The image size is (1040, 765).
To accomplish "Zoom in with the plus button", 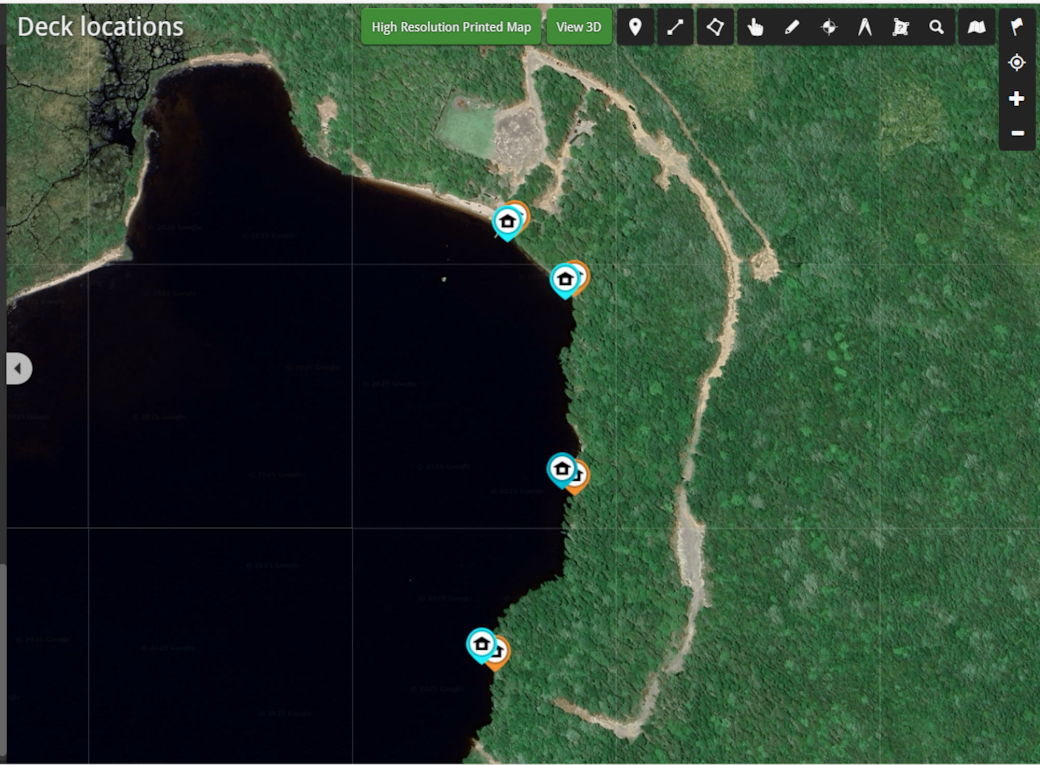I will pyautogui.click(x=1017, y=99).
